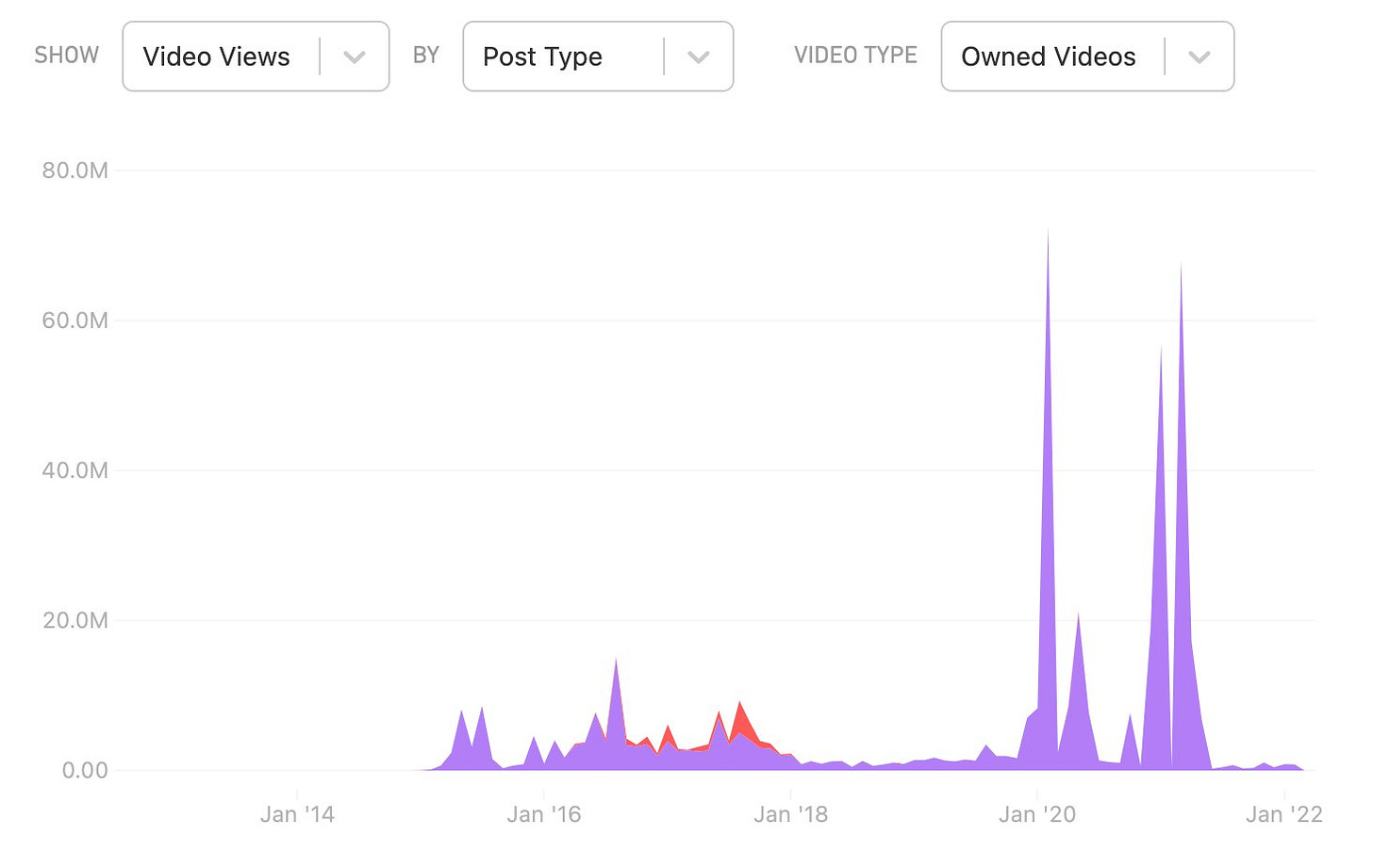
Task: Click the chevron beside Video Views
Action: pyautogui.click(x=355, y=57)
